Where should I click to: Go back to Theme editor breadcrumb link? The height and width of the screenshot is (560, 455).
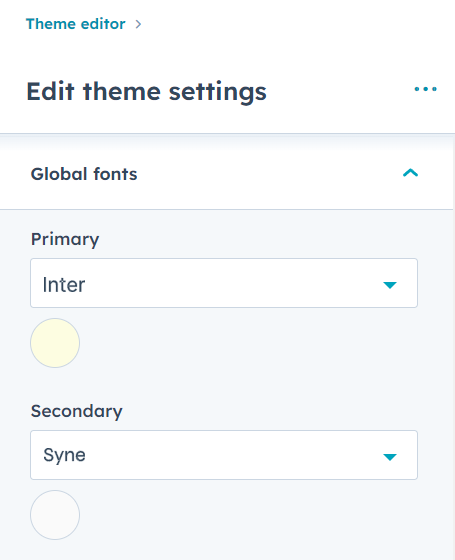click(76, 24)
